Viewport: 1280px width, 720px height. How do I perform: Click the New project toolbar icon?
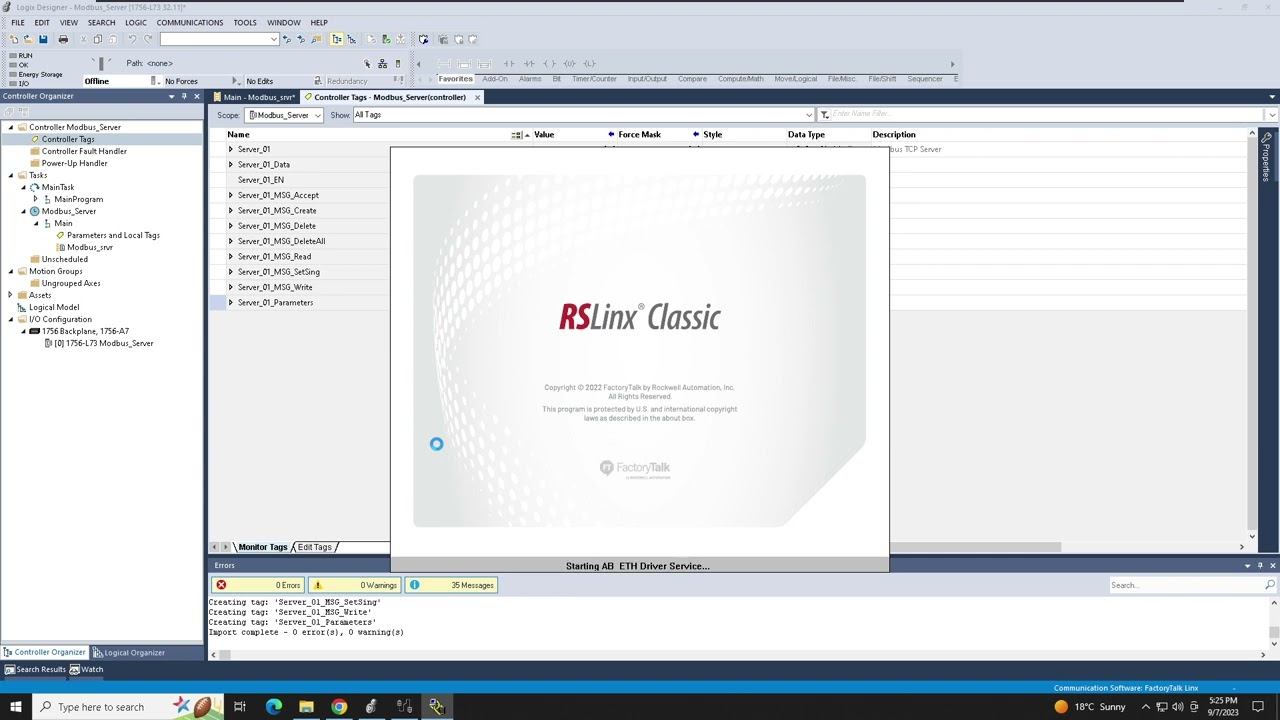(x=13, y=39)
